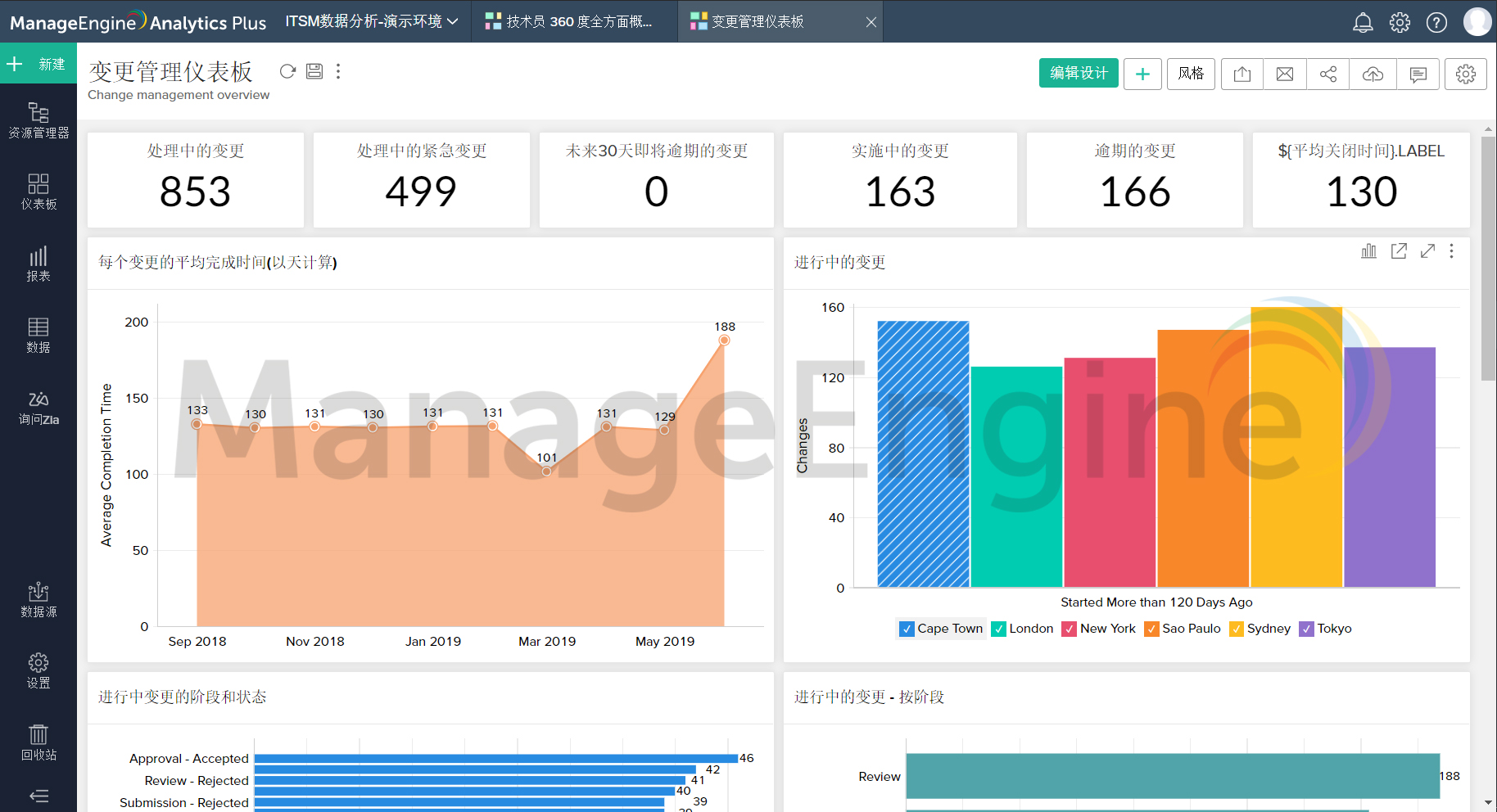This screenshot has width=1497, height=812.
Task: Click the 101 data point on line chart
Action: [x=546, y=471]
